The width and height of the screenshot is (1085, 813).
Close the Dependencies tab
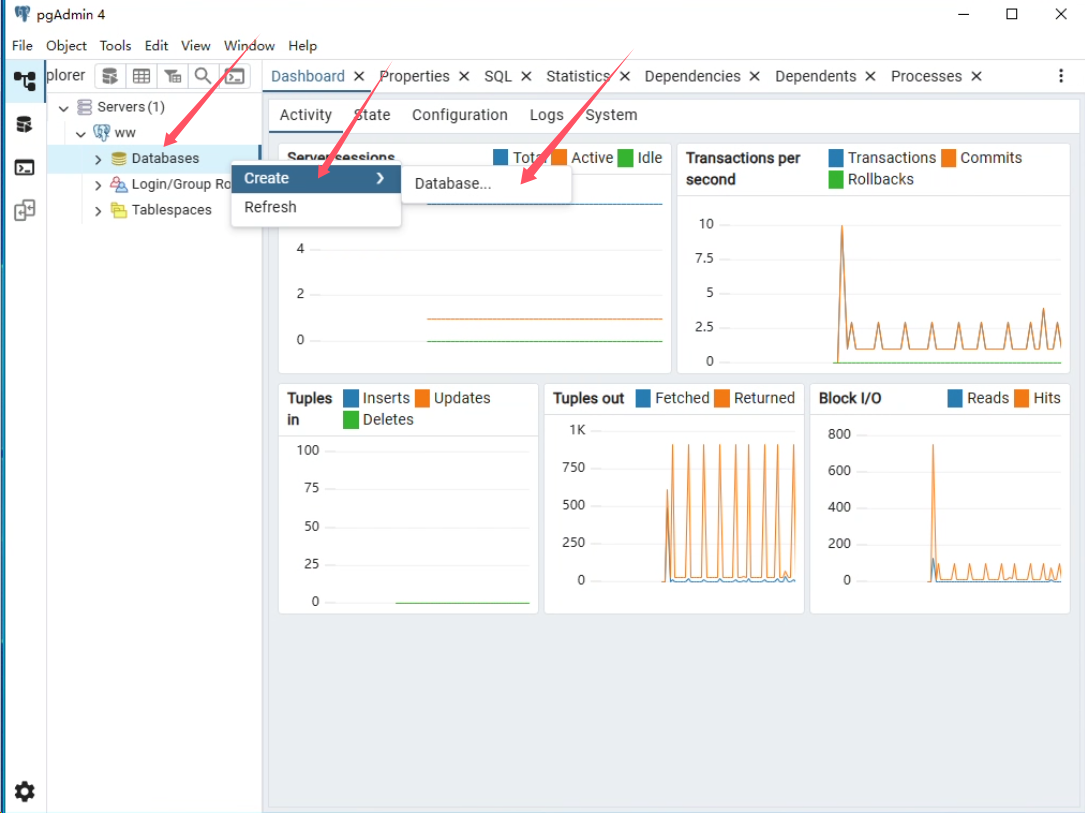click(x=755, y=76)
